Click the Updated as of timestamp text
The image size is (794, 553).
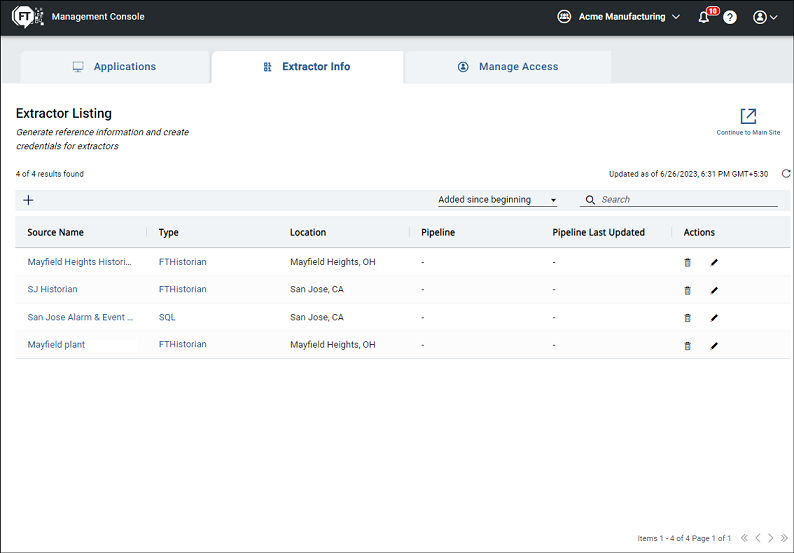coord(688,174)
